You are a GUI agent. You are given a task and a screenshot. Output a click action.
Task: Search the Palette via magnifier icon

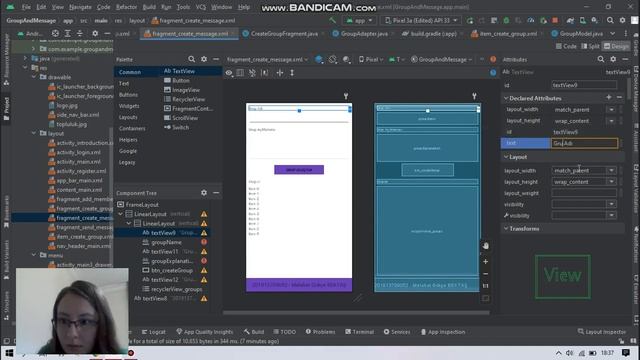(x=191, y=59)
